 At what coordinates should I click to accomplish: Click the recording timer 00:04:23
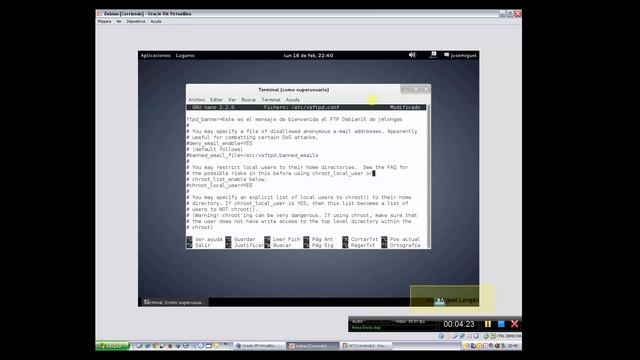point(459,324)
